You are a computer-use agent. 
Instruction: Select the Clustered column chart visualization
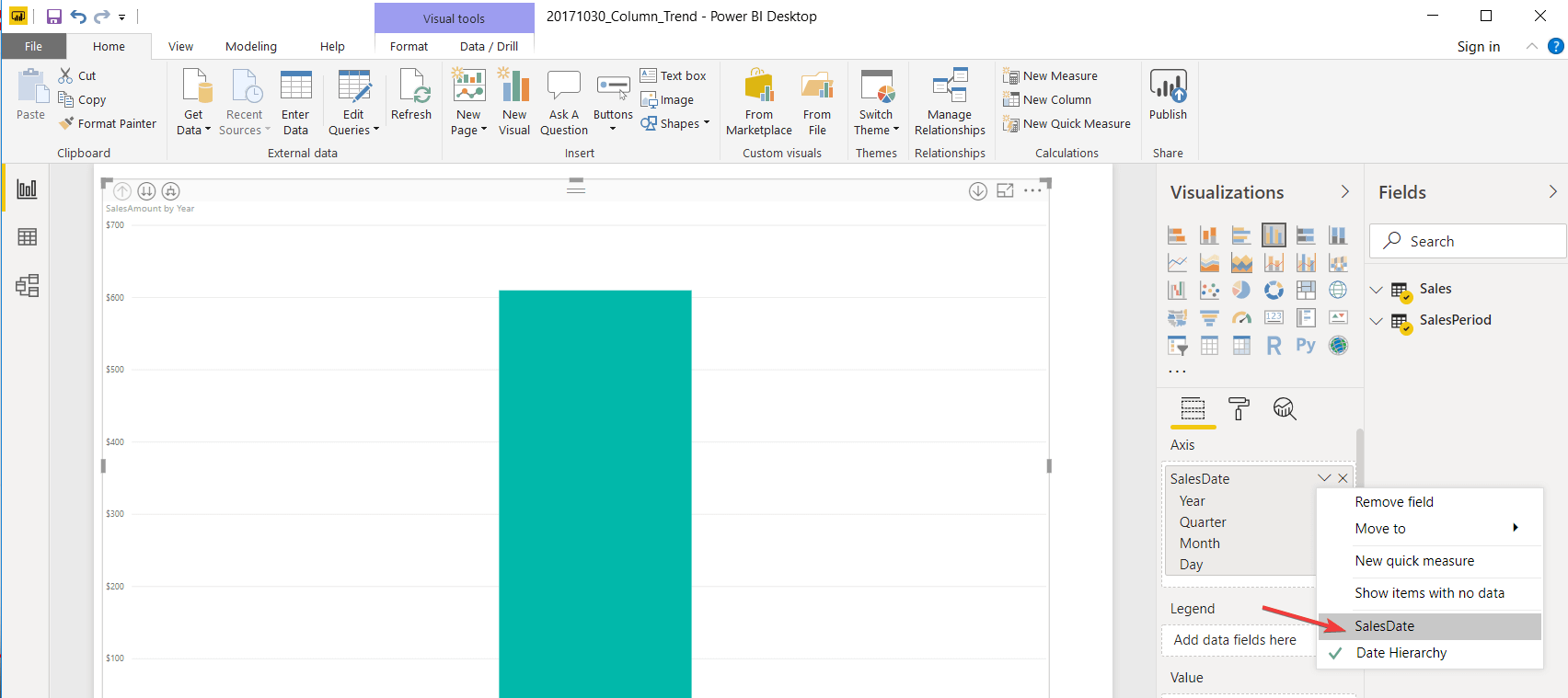coord(1274,235)
